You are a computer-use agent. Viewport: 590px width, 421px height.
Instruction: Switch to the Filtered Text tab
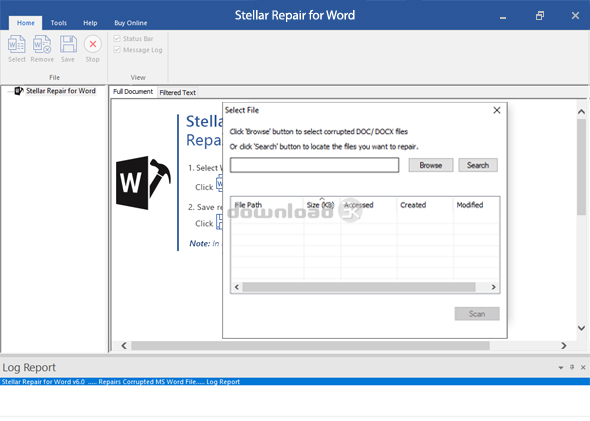click(178, 93)
